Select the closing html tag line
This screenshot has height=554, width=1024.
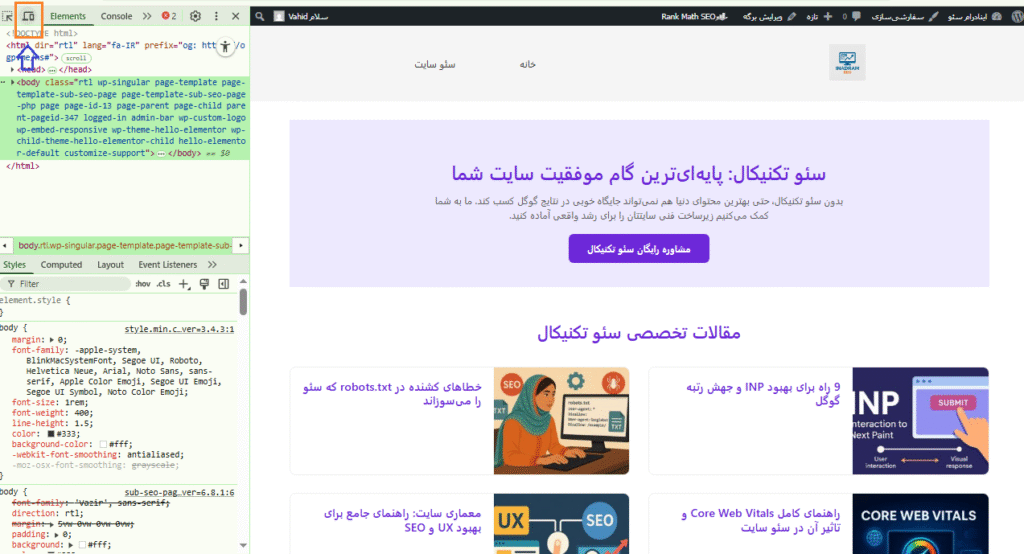pyautogui.click(x=23, y=166)
